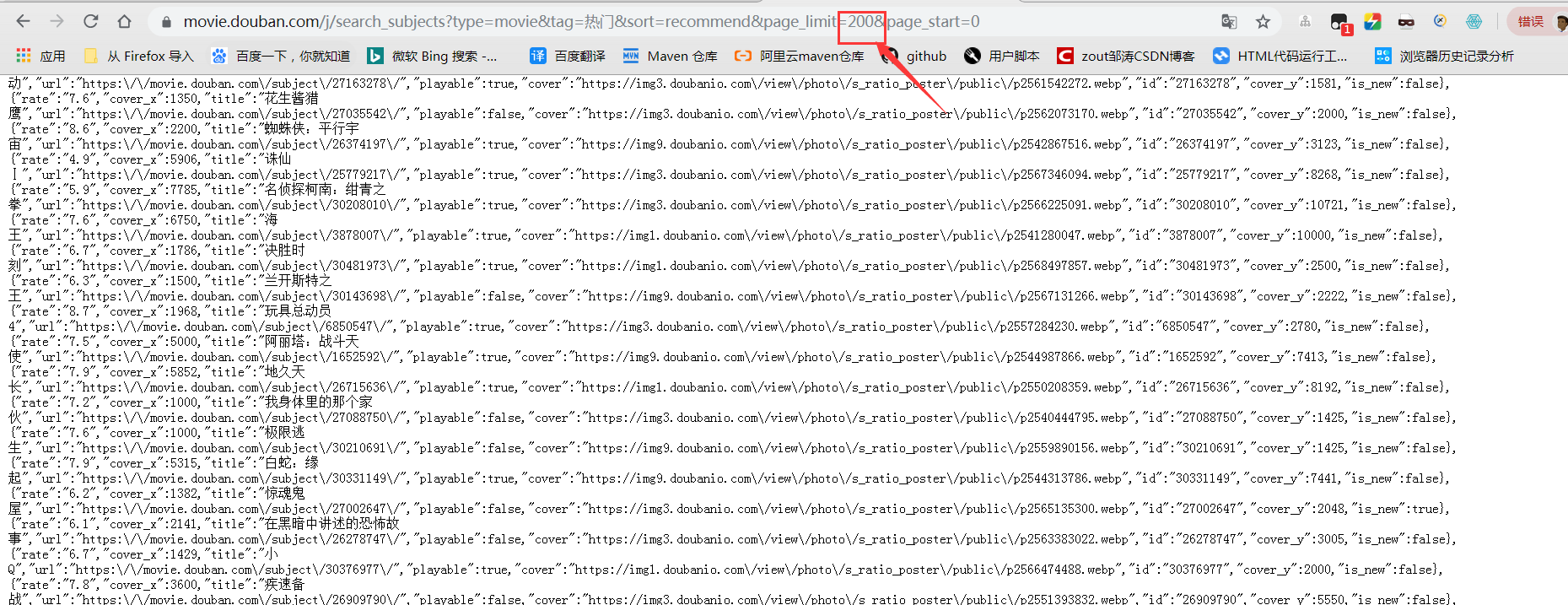Image resolution: width=1568 pixels, height=605 pixels.
Task: Open the Maven 仓库 bookmark
Action: point(671,56)
